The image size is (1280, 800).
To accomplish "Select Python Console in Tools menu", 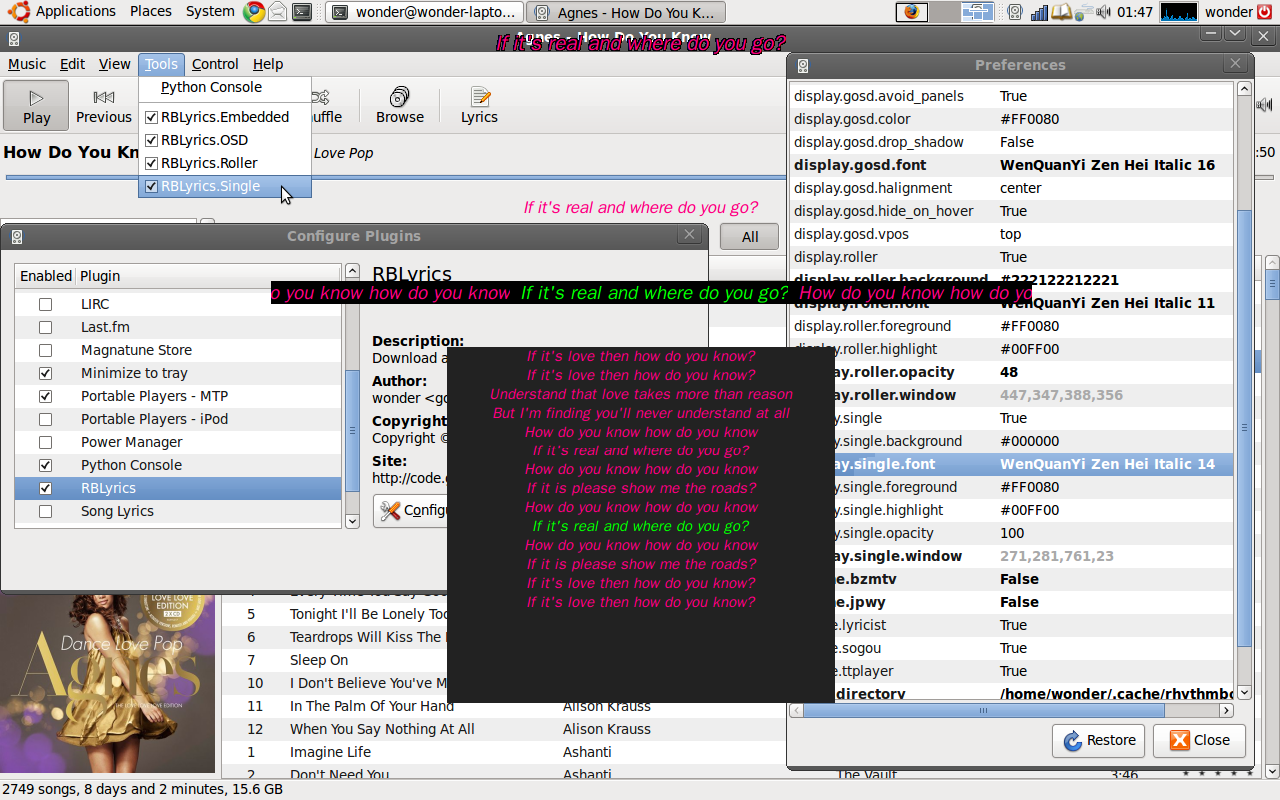I will coord(224,87).
